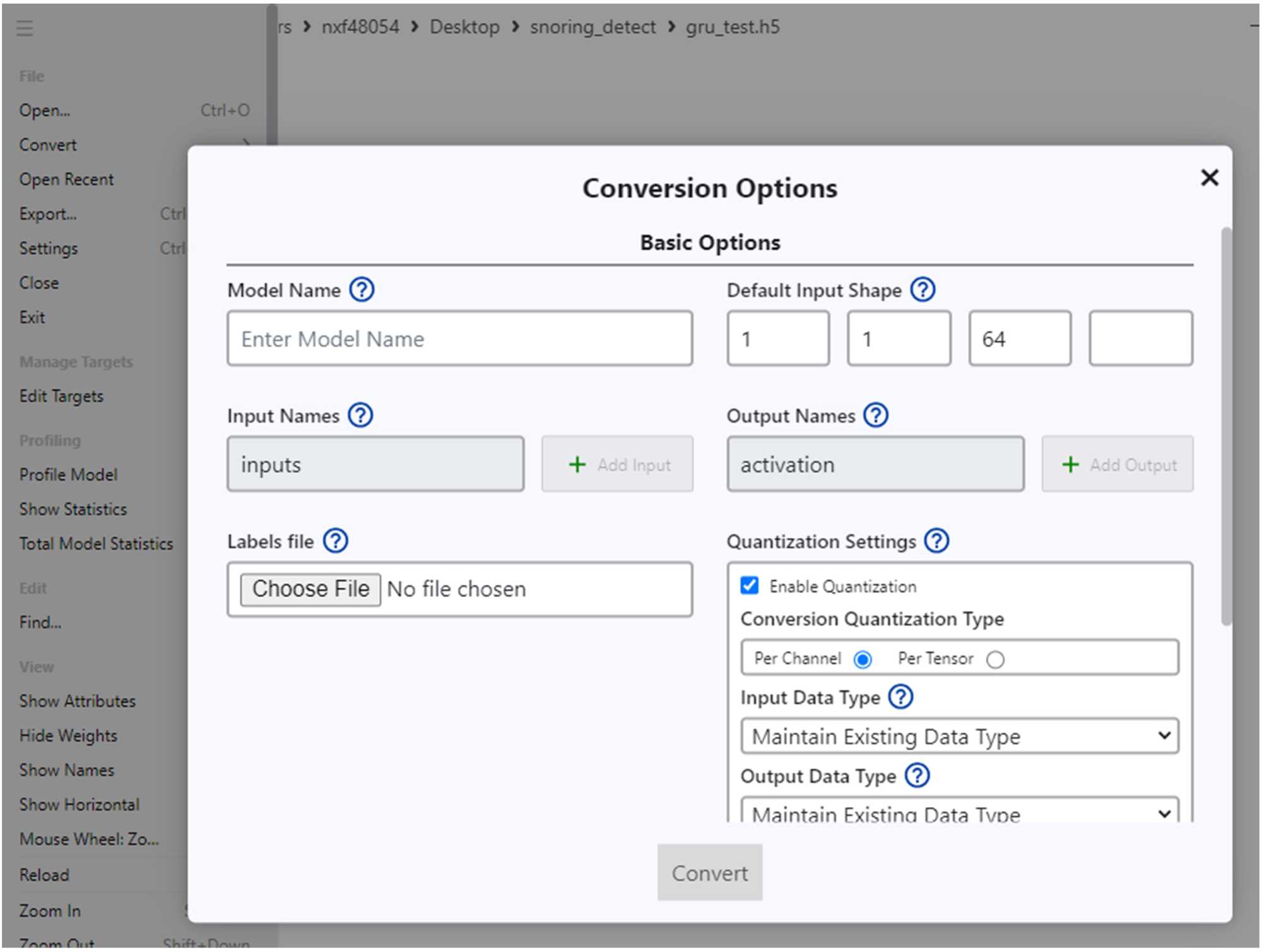Select the Per Channel radio button

tap(863, 660)
